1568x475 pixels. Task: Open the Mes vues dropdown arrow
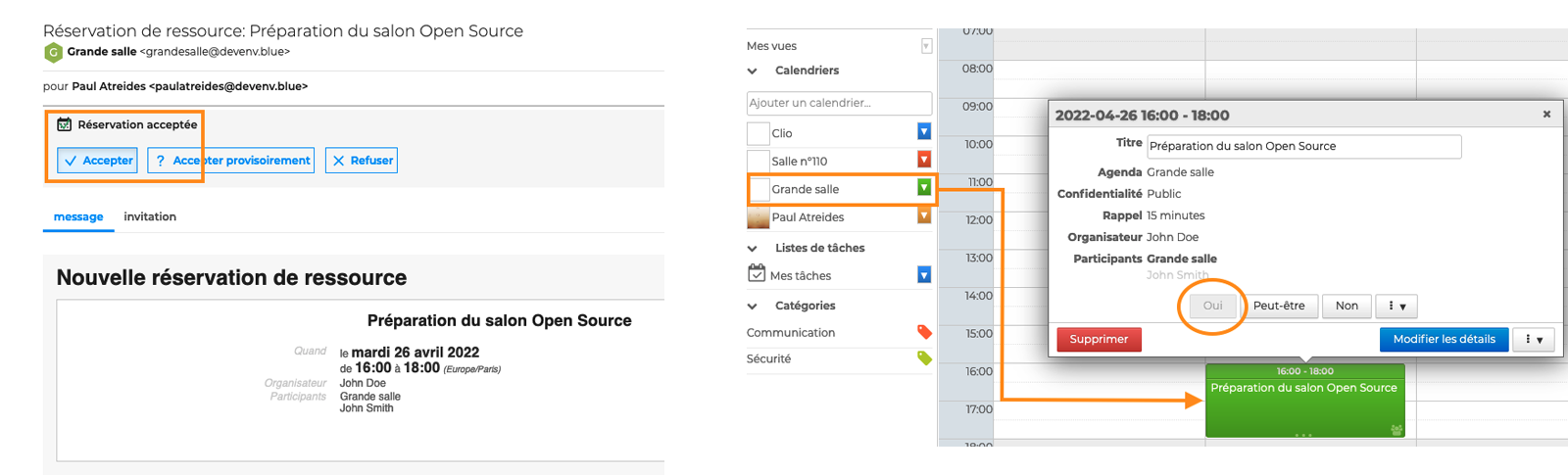pos(926,46)
